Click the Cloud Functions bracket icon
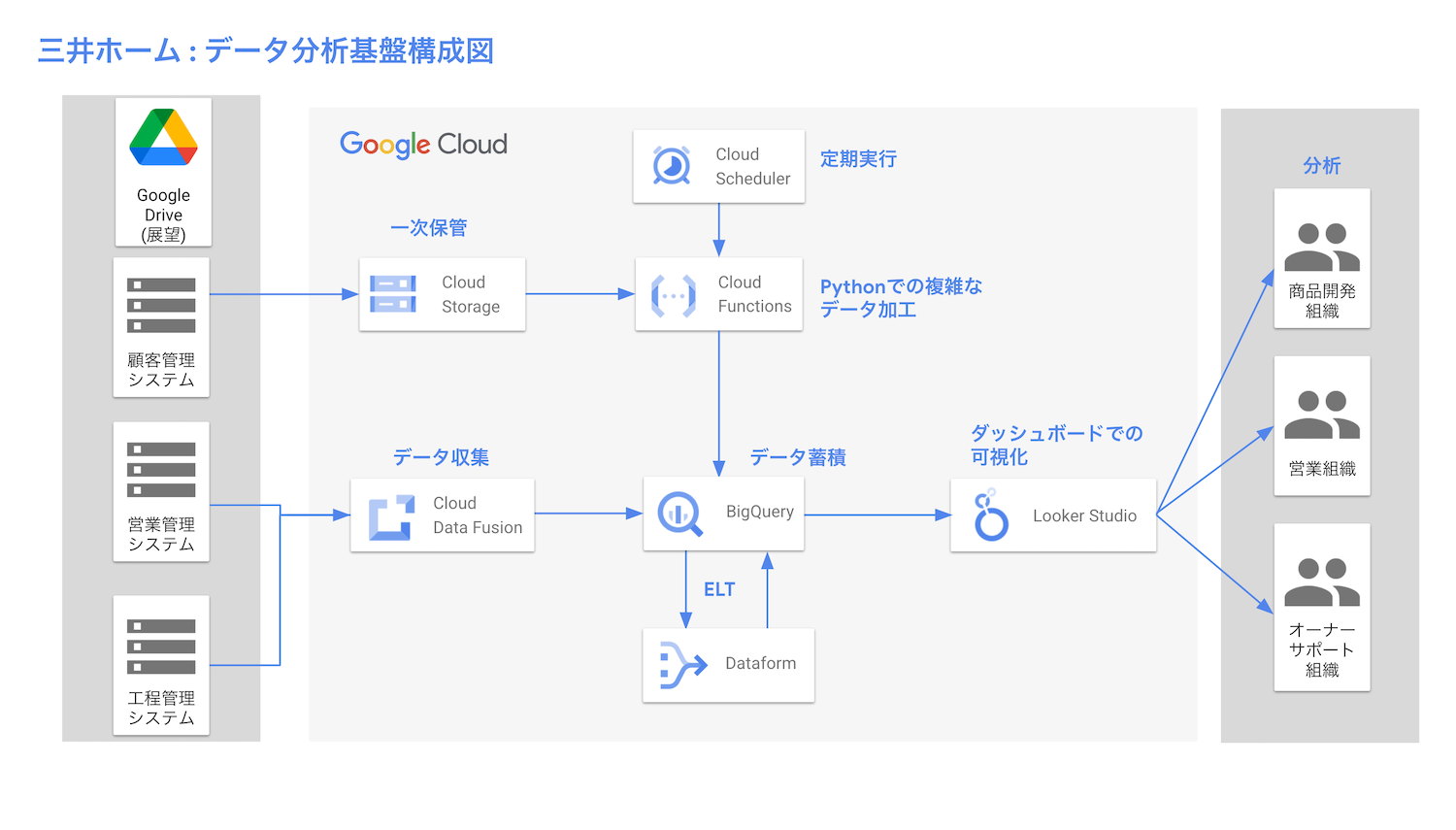The image size is (1456, 830). tap(673, 295)
